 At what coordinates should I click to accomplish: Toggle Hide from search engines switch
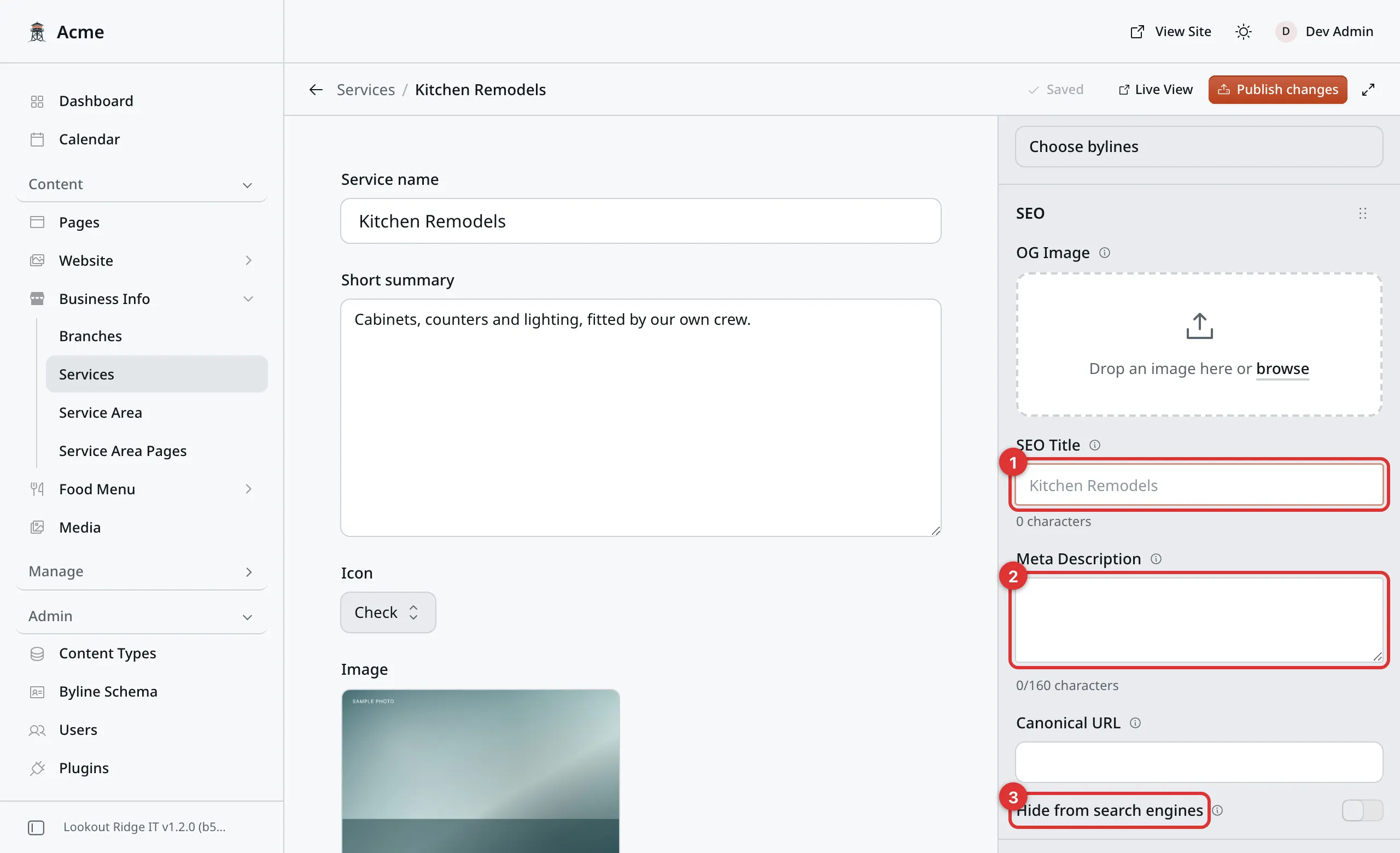(x=1362, y=810)
